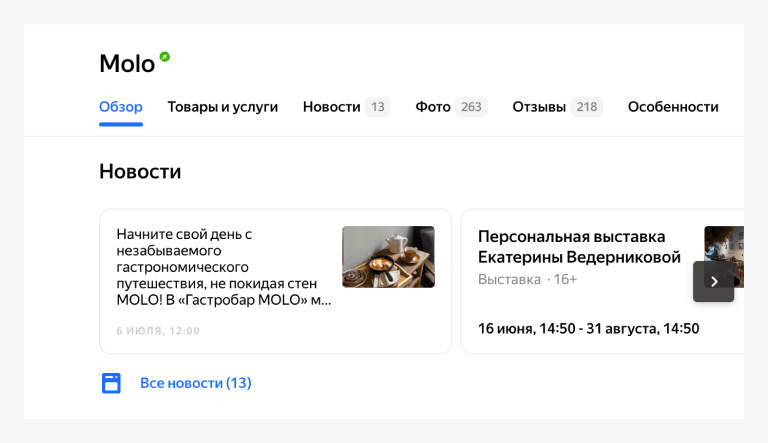
Task: Click the 263 photo count badge
Action: (x=471, y=107)
